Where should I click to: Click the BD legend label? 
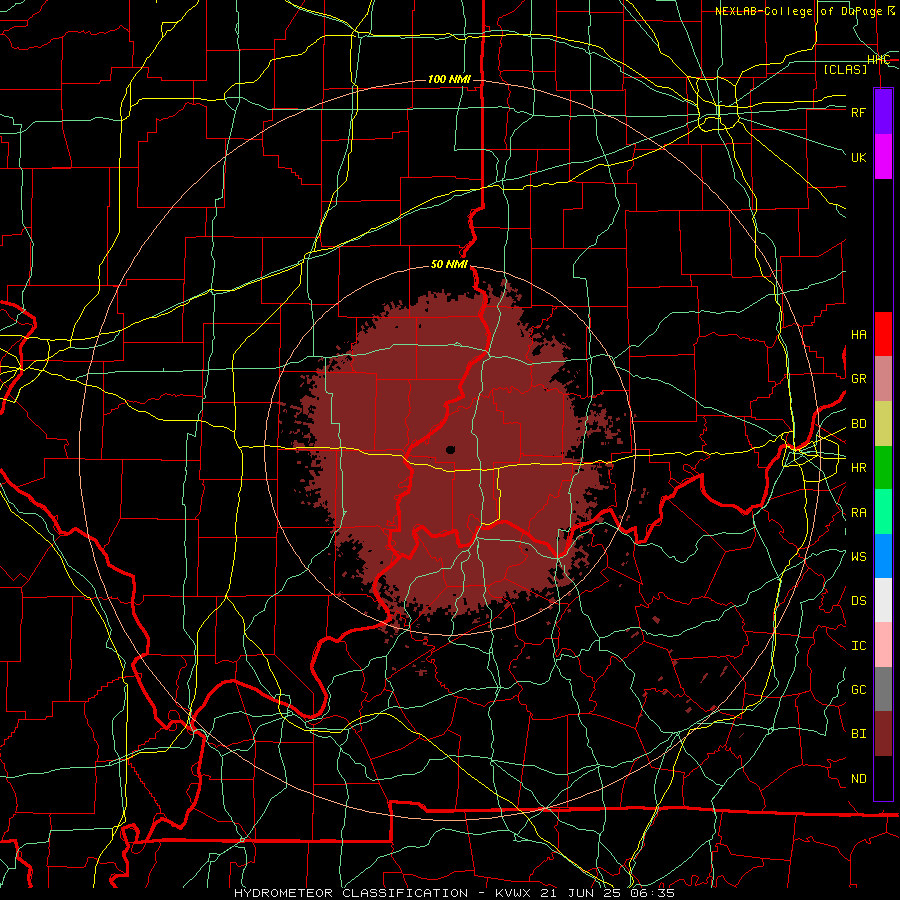click(x=858, y=424)
